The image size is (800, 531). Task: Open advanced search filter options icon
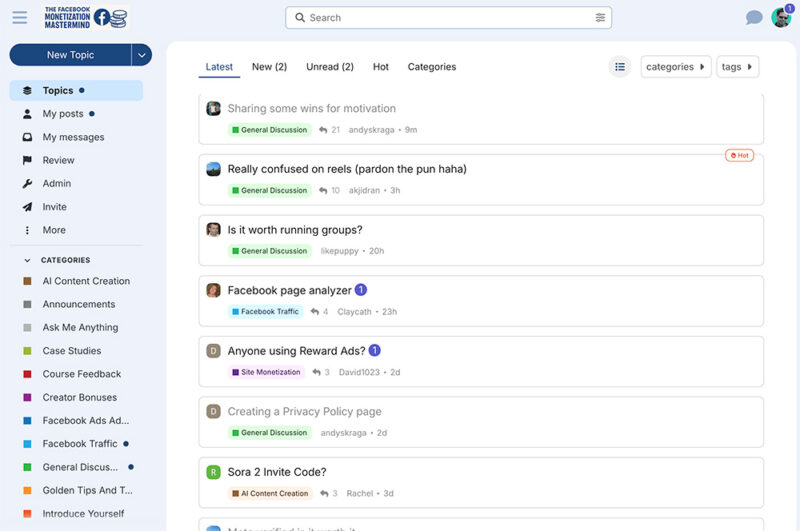pyautogui.click(x=600, y=17)
